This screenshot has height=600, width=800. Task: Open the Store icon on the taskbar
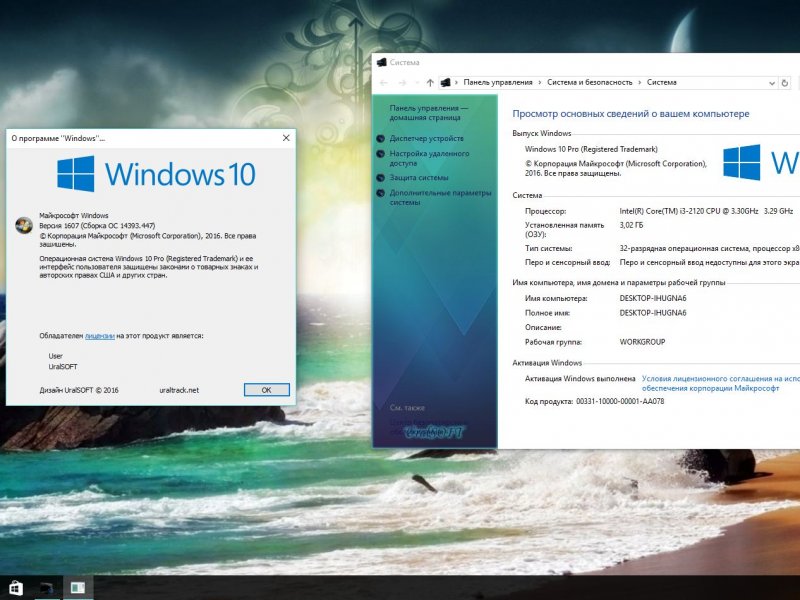pos(16,588)
